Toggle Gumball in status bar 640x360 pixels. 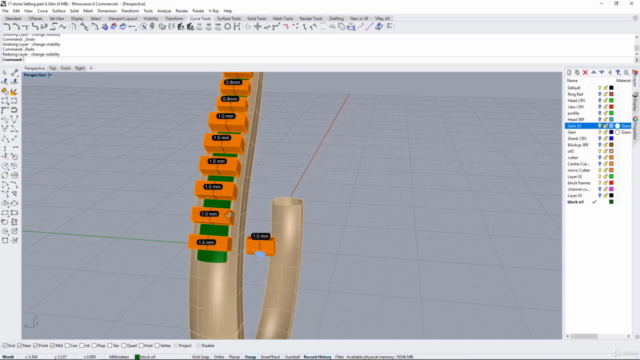pyautogui.click(x=292, y=357)
